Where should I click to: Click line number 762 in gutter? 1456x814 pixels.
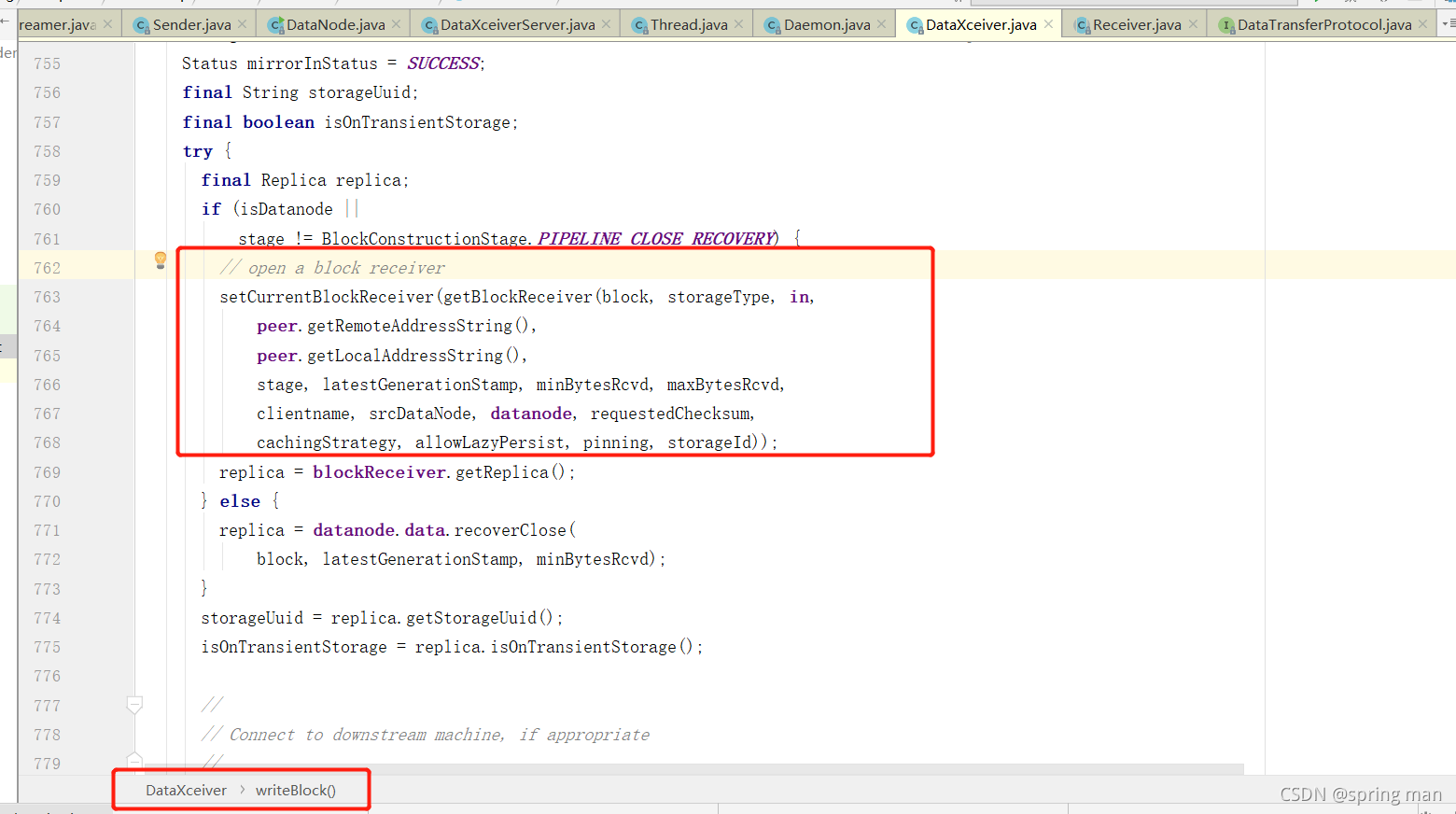[x=47, y=268]
